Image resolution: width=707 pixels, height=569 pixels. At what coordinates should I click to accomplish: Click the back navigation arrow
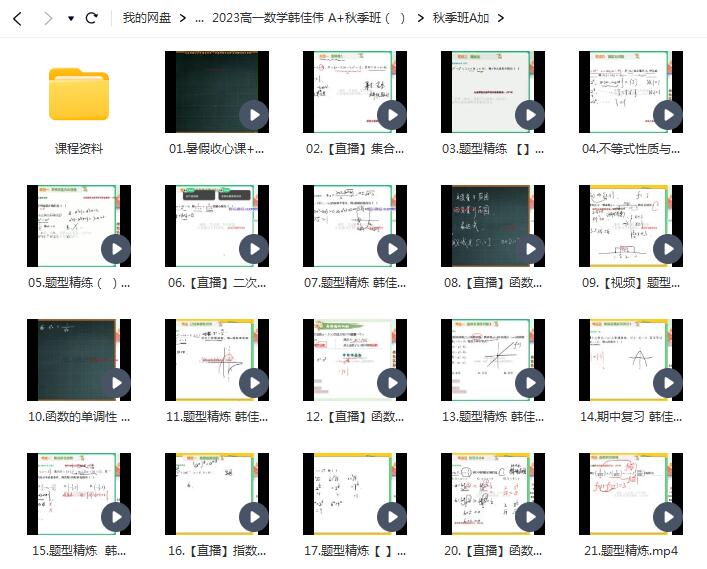click(x=18, y=18)
